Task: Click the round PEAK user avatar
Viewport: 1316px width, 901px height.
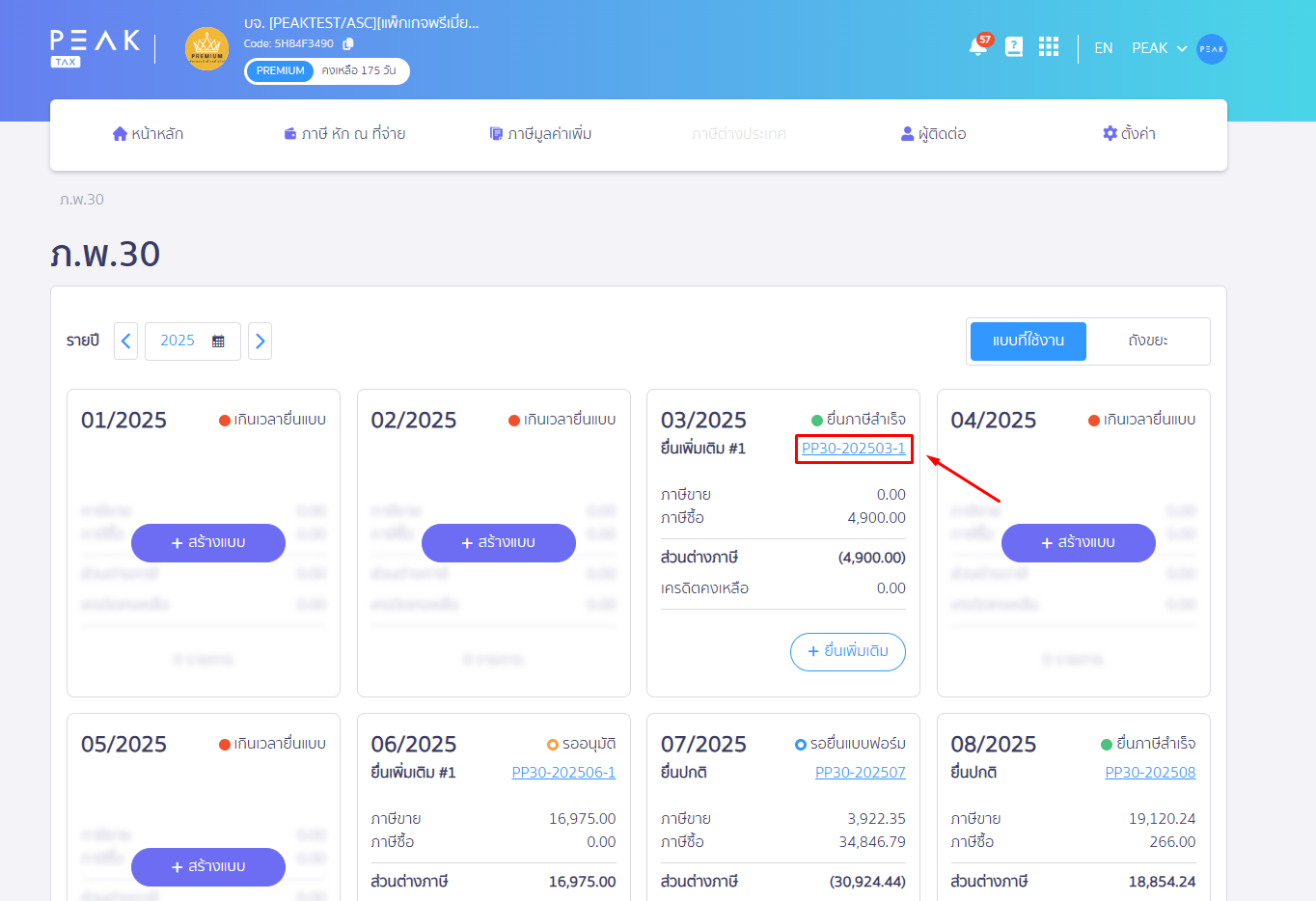Action: (1211, 48)
